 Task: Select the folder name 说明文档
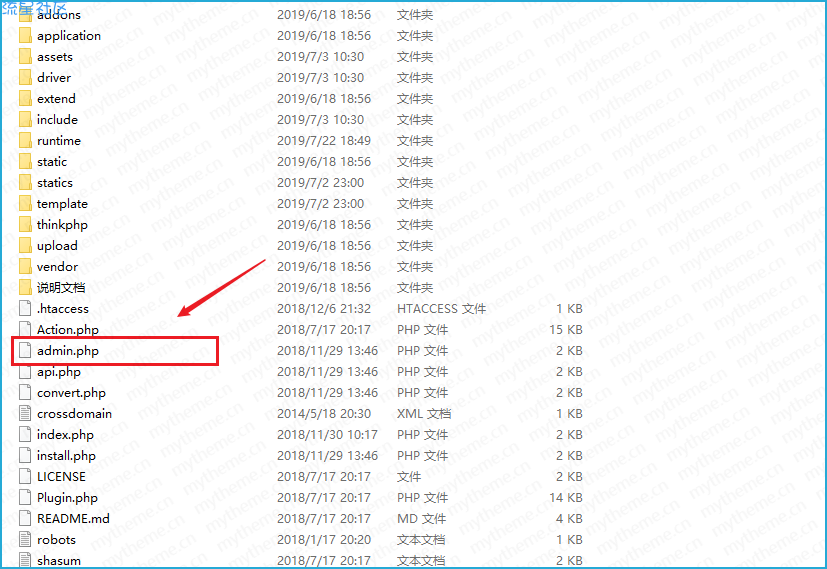pyautogui.click(x=61, y=288)
